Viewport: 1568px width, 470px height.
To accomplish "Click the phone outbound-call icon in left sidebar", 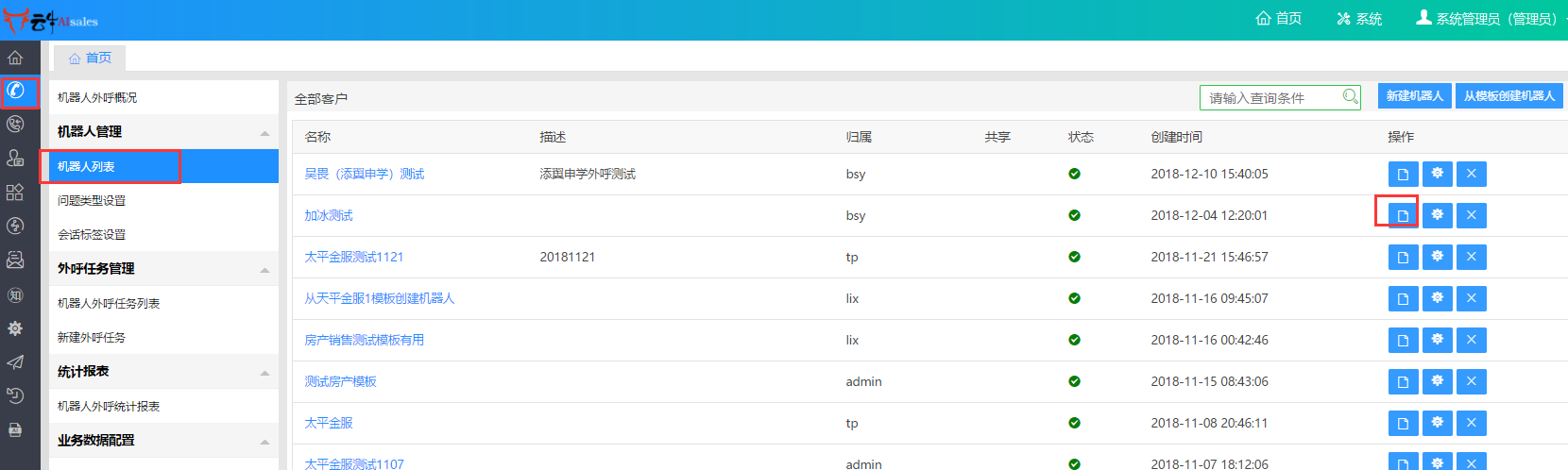I will (16, 91).
